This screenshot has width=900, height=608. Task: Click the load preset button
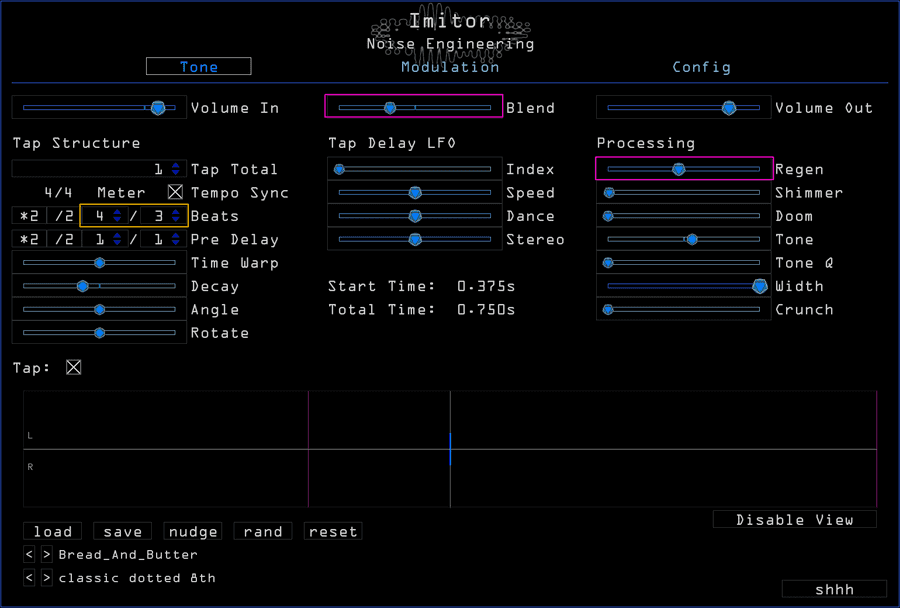52,531
